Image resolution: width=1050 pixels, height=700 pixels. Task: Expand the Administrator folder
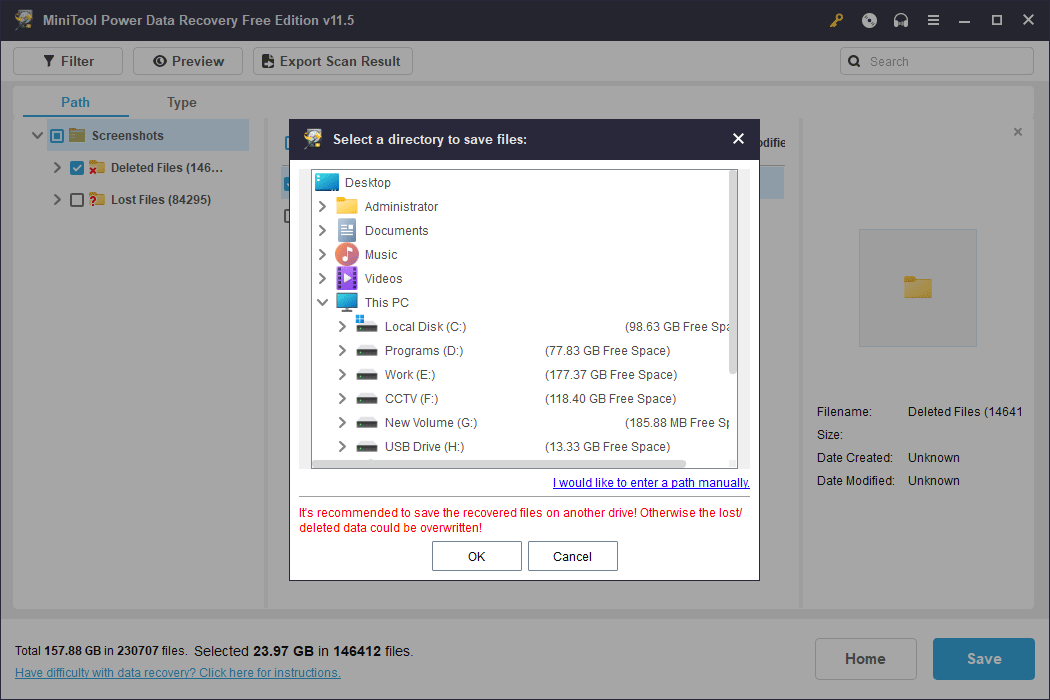coord(322,206)
